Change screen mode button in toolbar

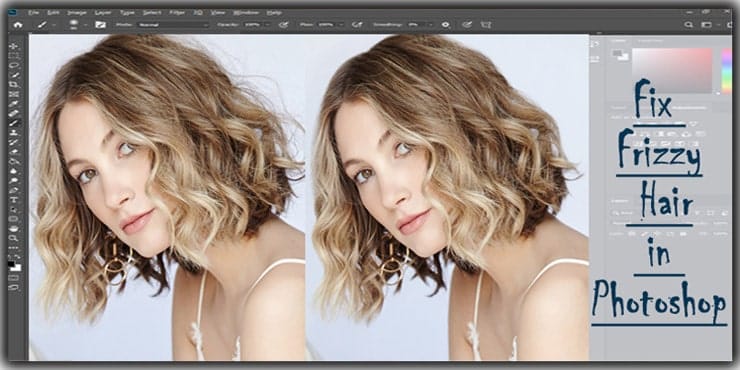click(13, 287)
